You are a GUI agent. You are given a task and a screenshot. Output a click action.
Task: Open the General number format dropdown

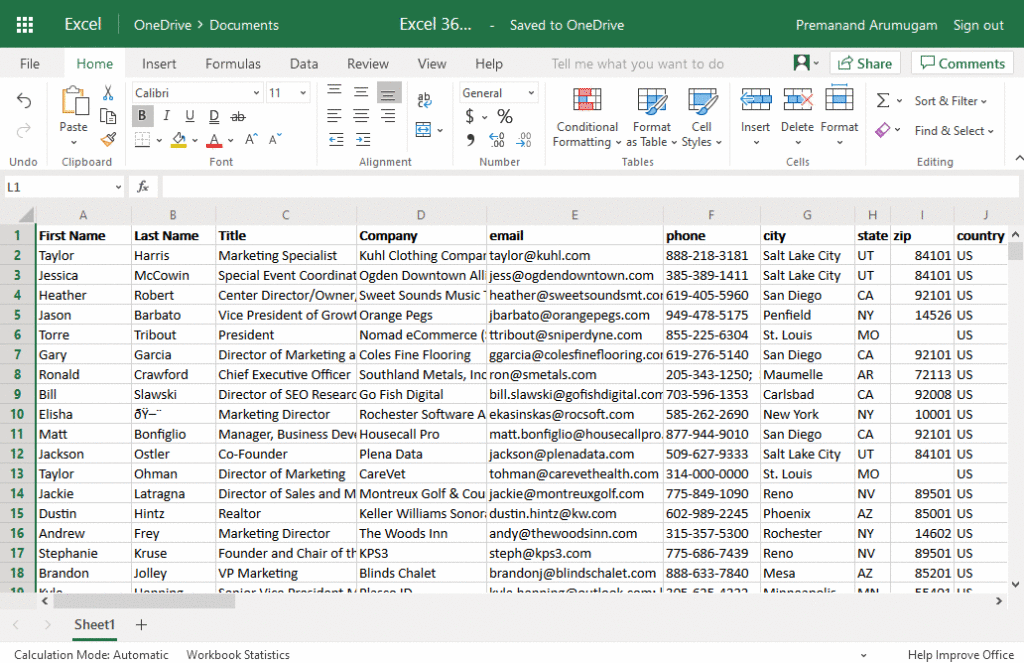coord(531,93)
